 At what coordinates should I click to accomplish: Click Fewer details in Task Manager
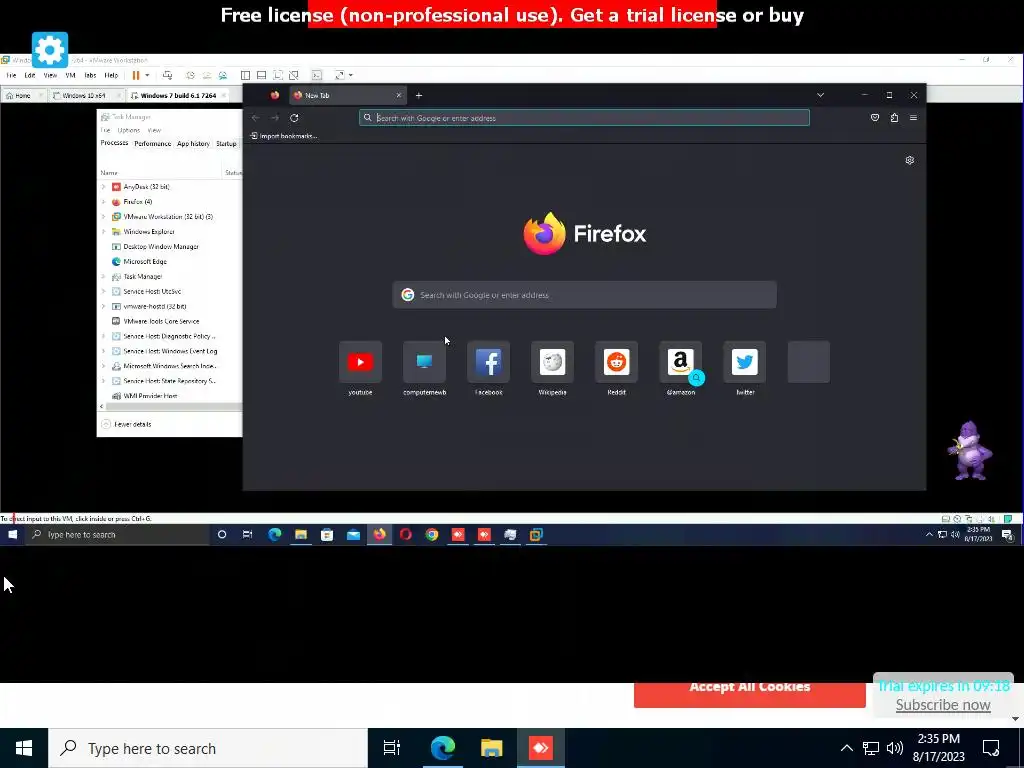click(x=127, y=424)
